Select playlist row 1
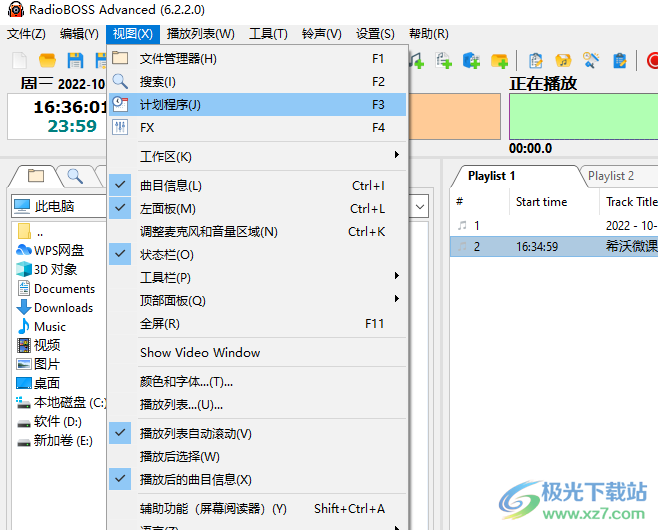 click(x=554, y=226)
